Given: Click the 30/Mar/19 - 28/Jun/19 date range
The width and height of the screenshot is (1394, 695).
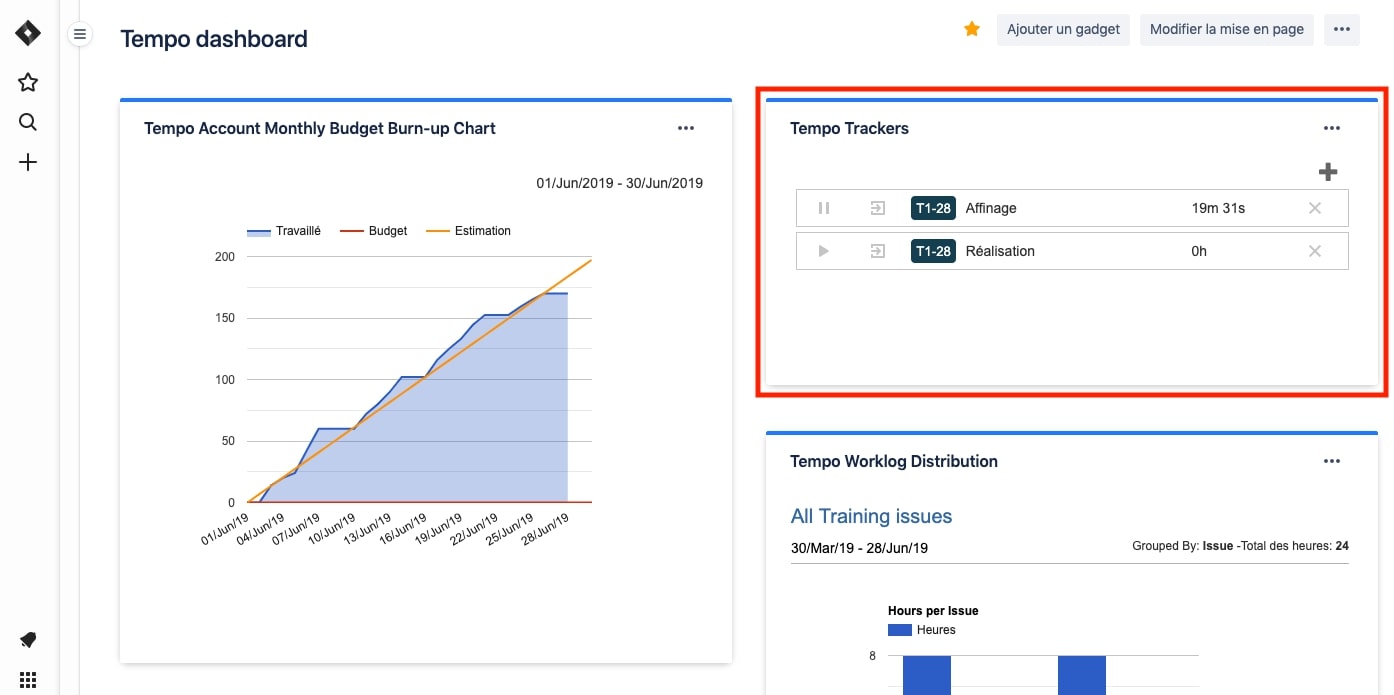Looking at the screenshot, I should click(x=859, y=548).
